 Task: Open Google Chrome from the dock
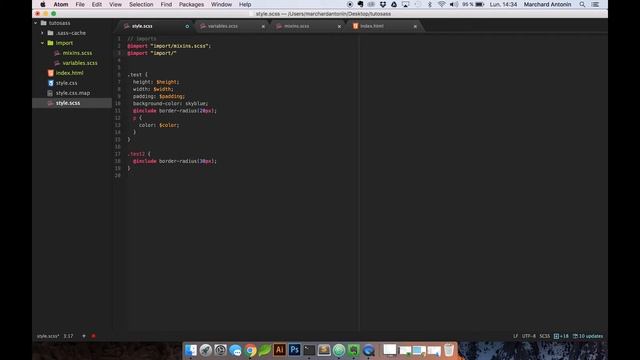pos(250,350)
